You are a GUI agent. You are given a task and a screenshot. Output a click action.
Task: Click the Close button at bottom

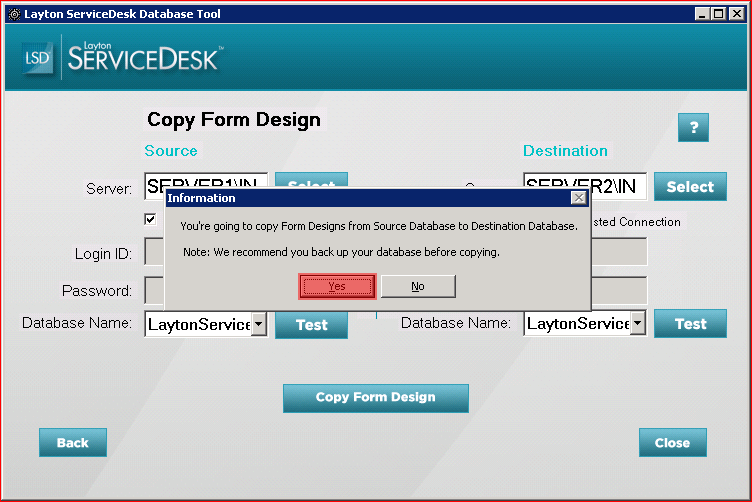[x=672, y=442]
